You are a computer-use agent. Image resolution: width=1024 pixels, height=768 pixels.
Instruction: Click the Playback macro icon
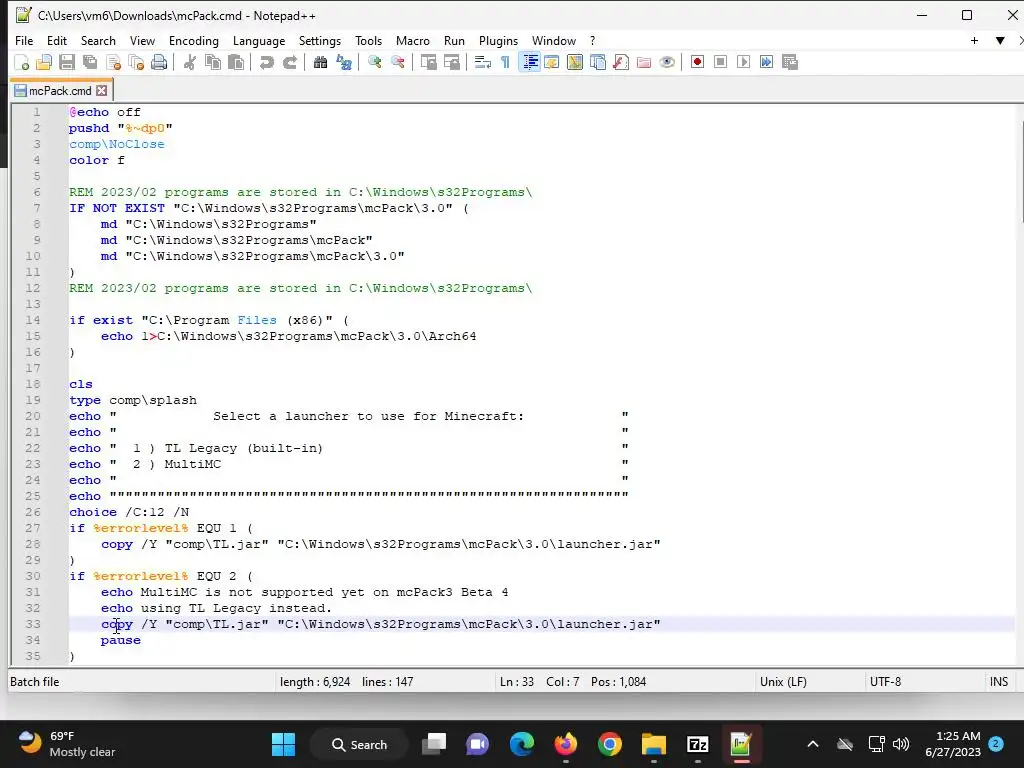coord(743,62)
